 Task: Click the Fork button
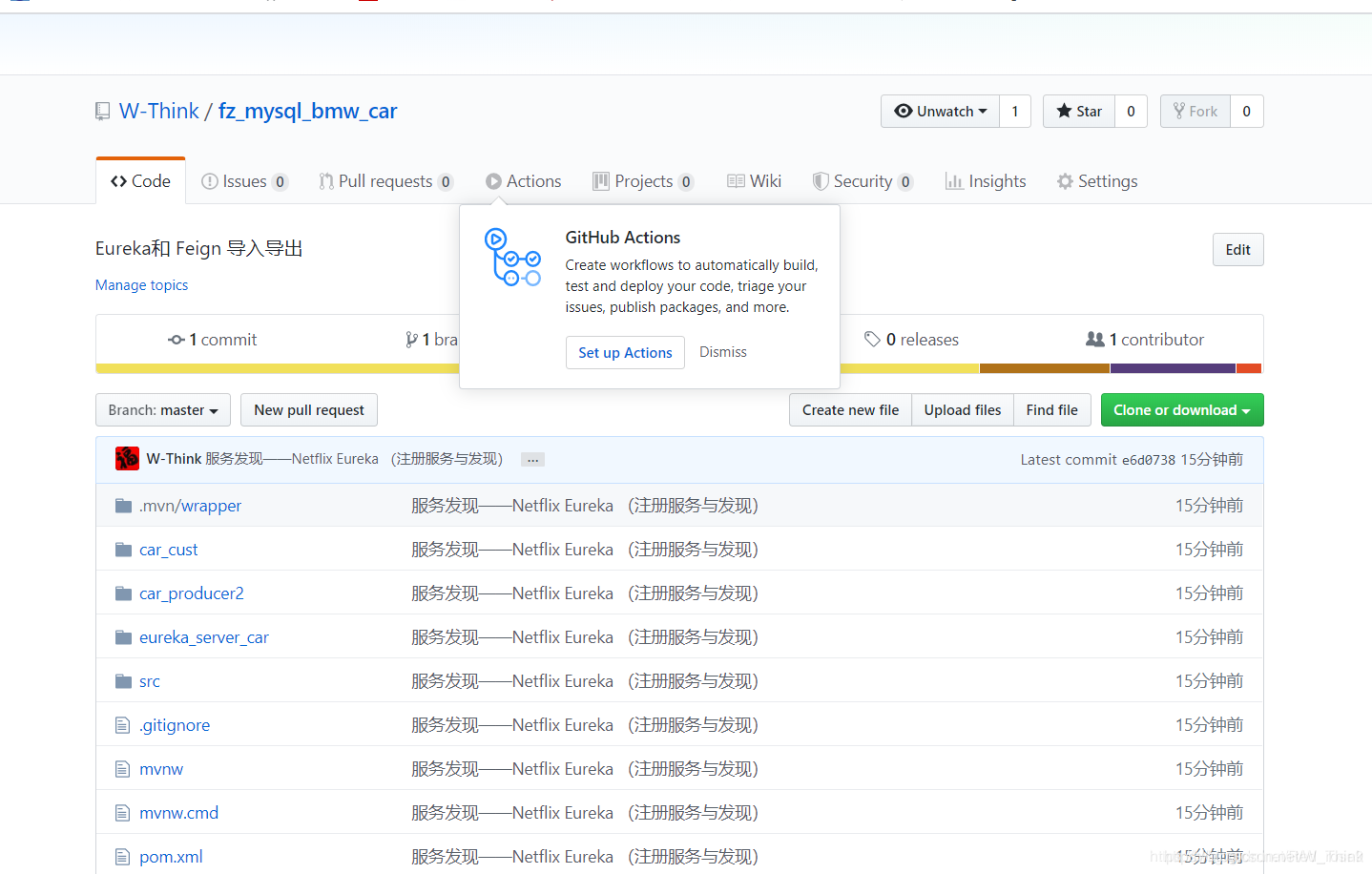1195,112
